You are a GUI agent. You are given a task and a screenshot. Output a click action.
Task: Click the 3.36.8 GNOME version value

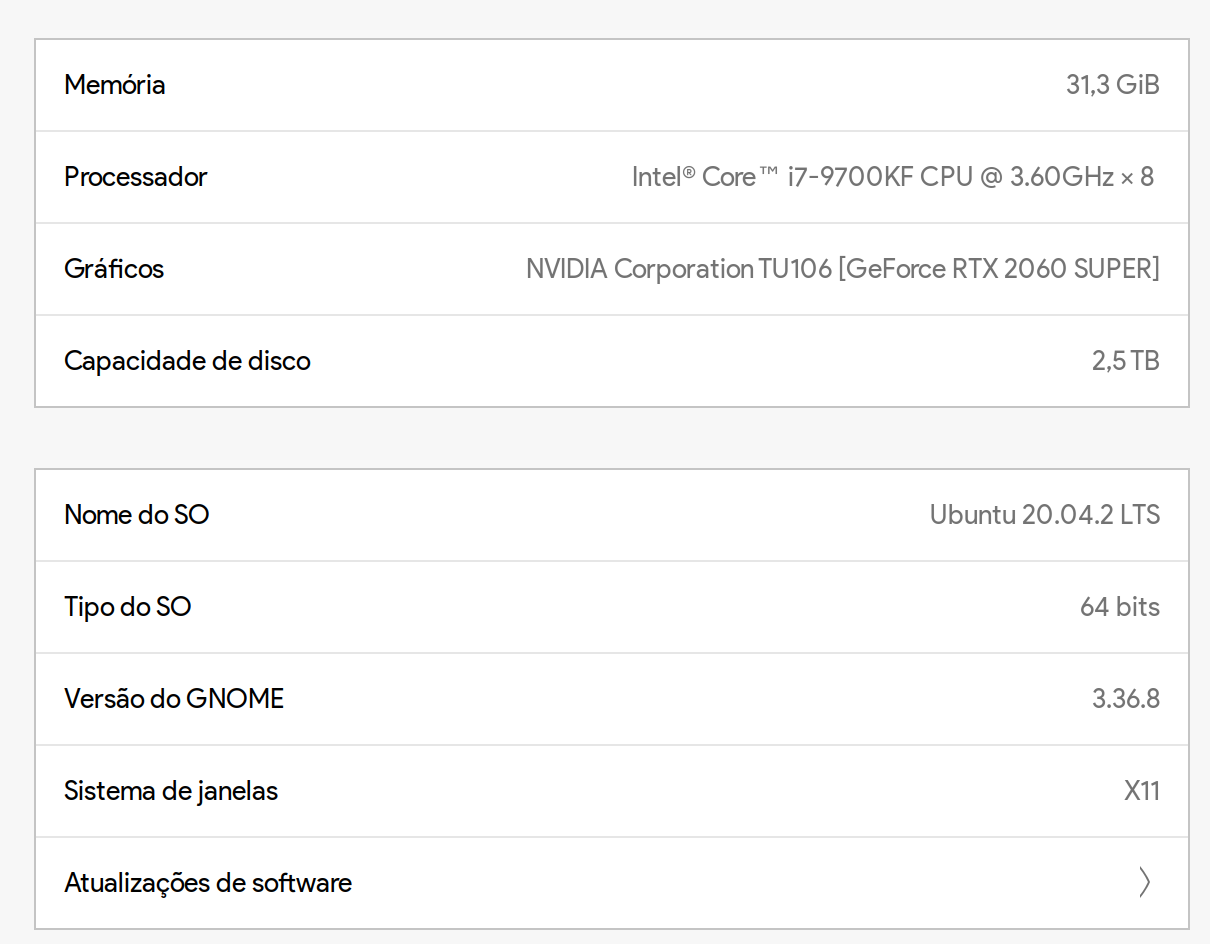pyautogui.click(x=1125, y=699)
